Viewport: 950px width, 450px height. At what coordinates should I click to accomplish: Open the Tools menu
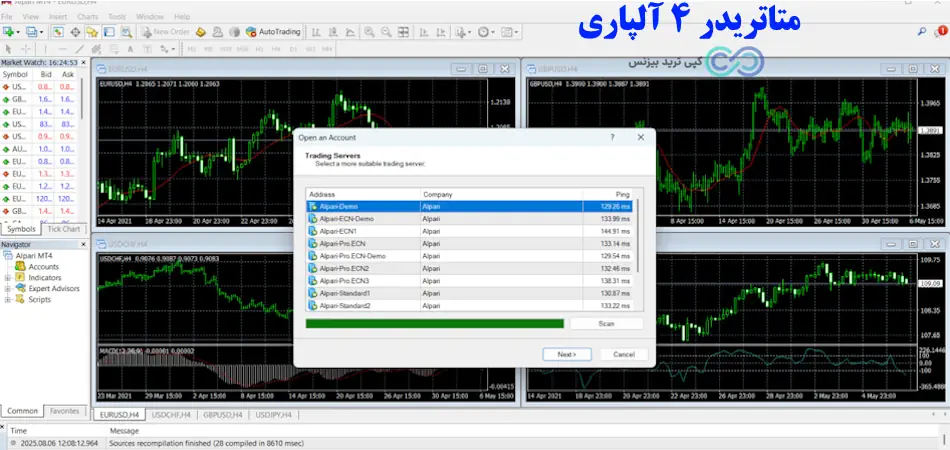click(117, 17)
